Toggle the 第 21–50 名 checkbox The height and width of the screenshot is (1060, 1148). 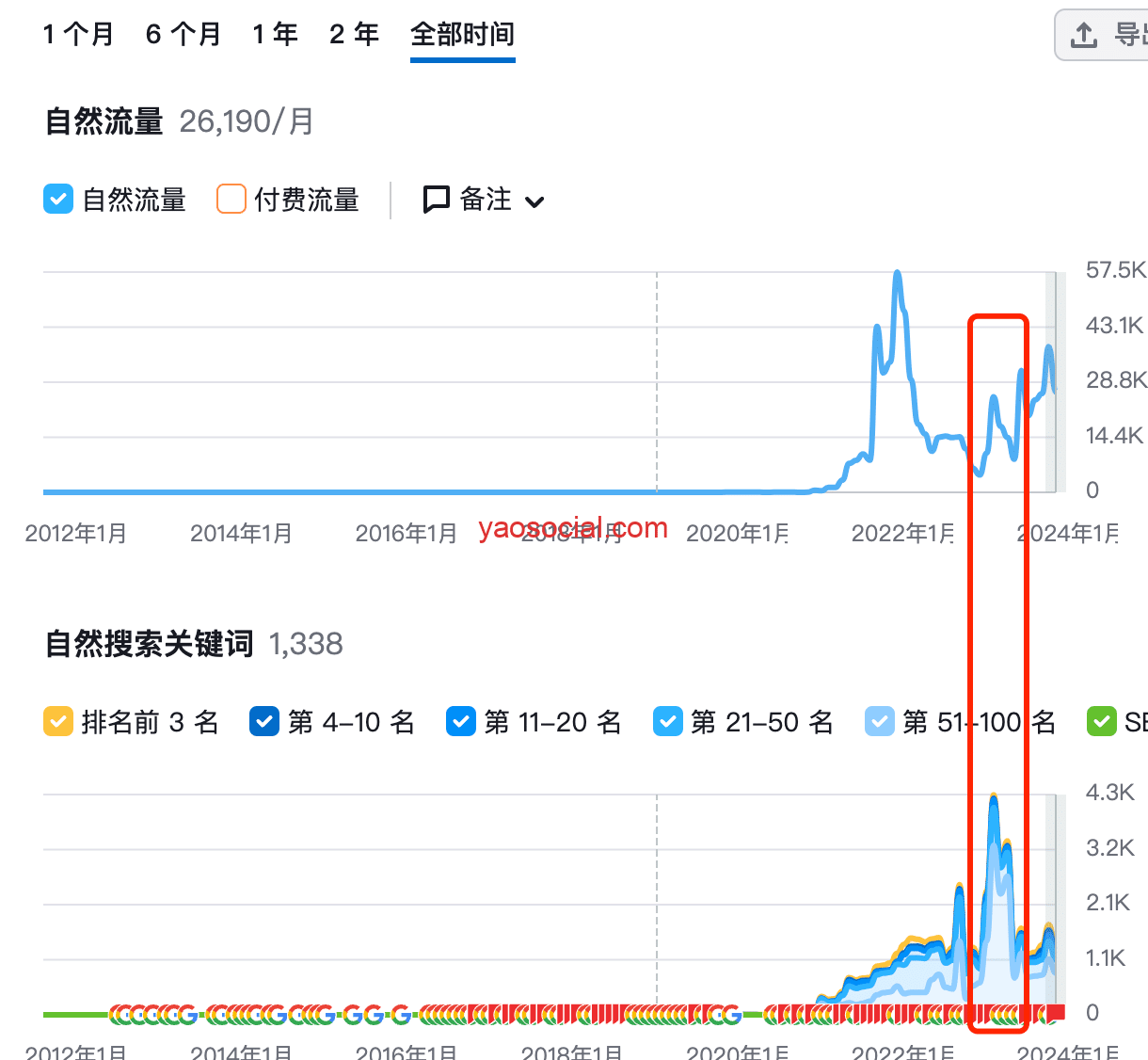[667, 722]
